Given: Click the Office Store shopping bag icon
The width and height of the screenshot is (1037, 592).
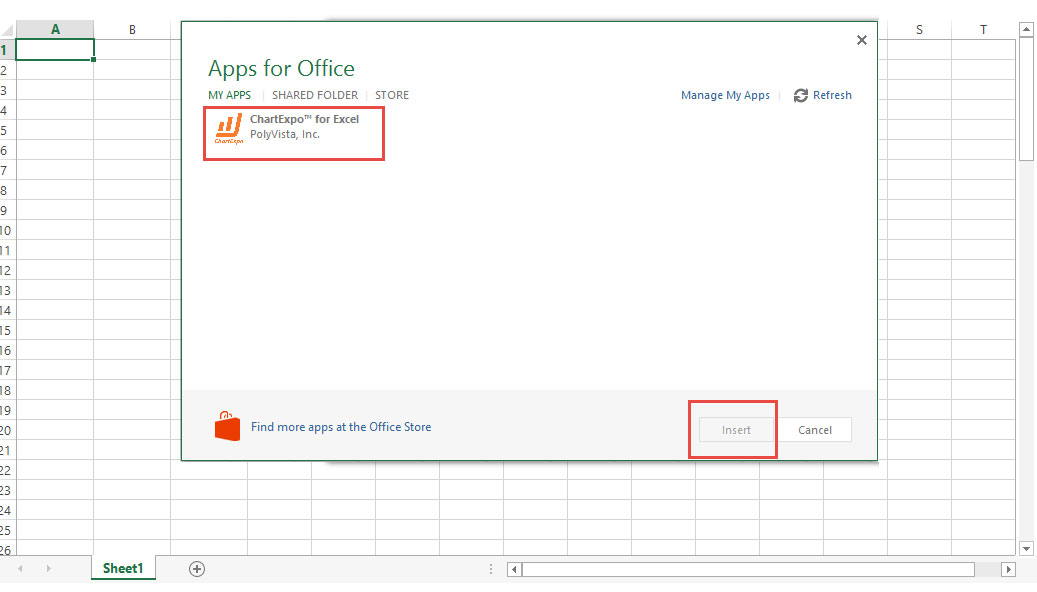Looking at the screenshot, I should [x=227, y=426].
